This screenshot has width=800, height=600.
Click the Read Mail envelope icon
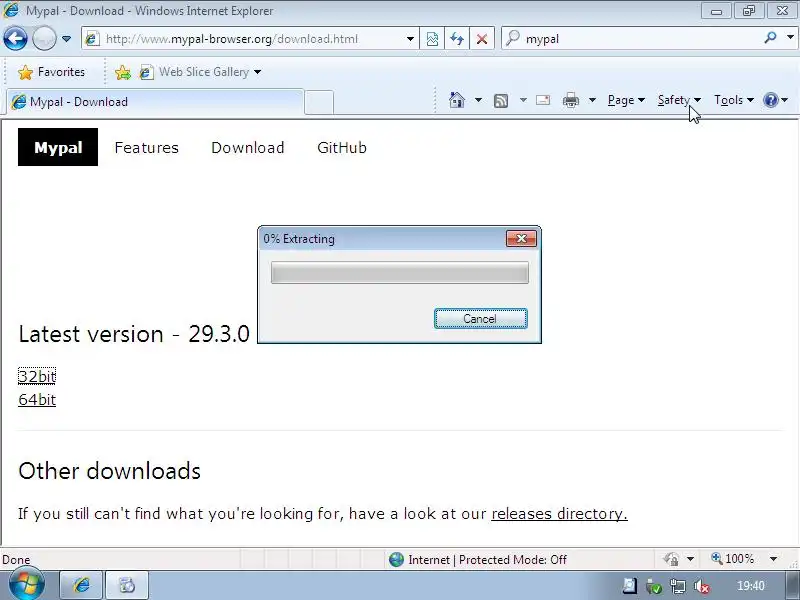[543, 100]
